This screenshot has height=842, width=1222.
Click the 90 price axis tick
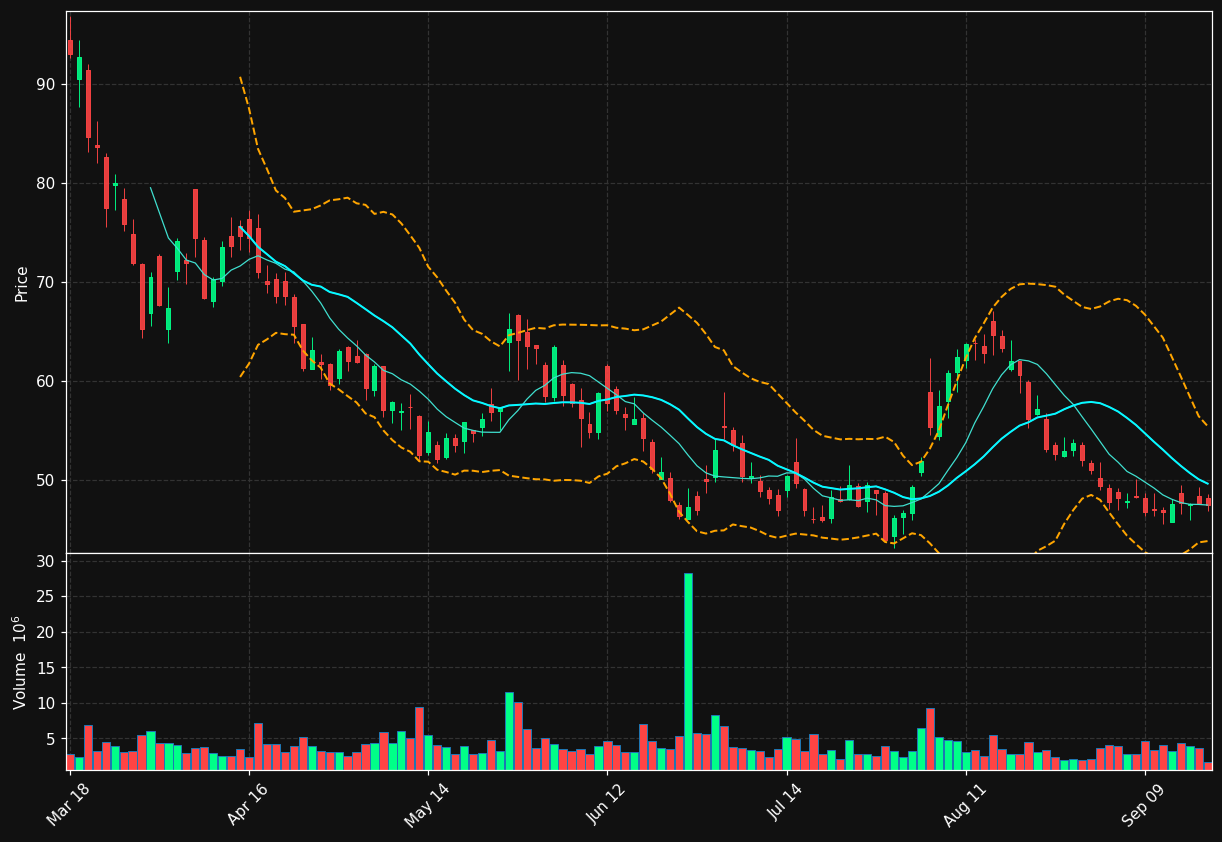pyautogui.click(x=46, y=85)
